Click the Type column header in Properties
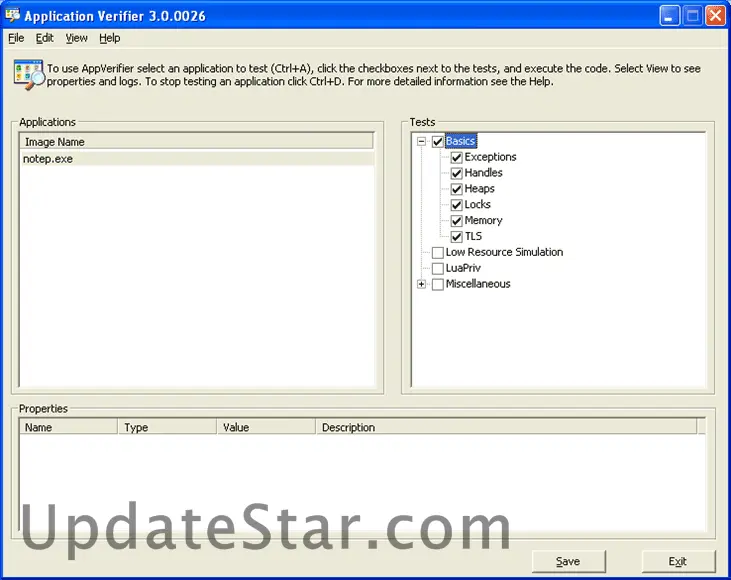 pyautogui.click(x=167, y=427)
